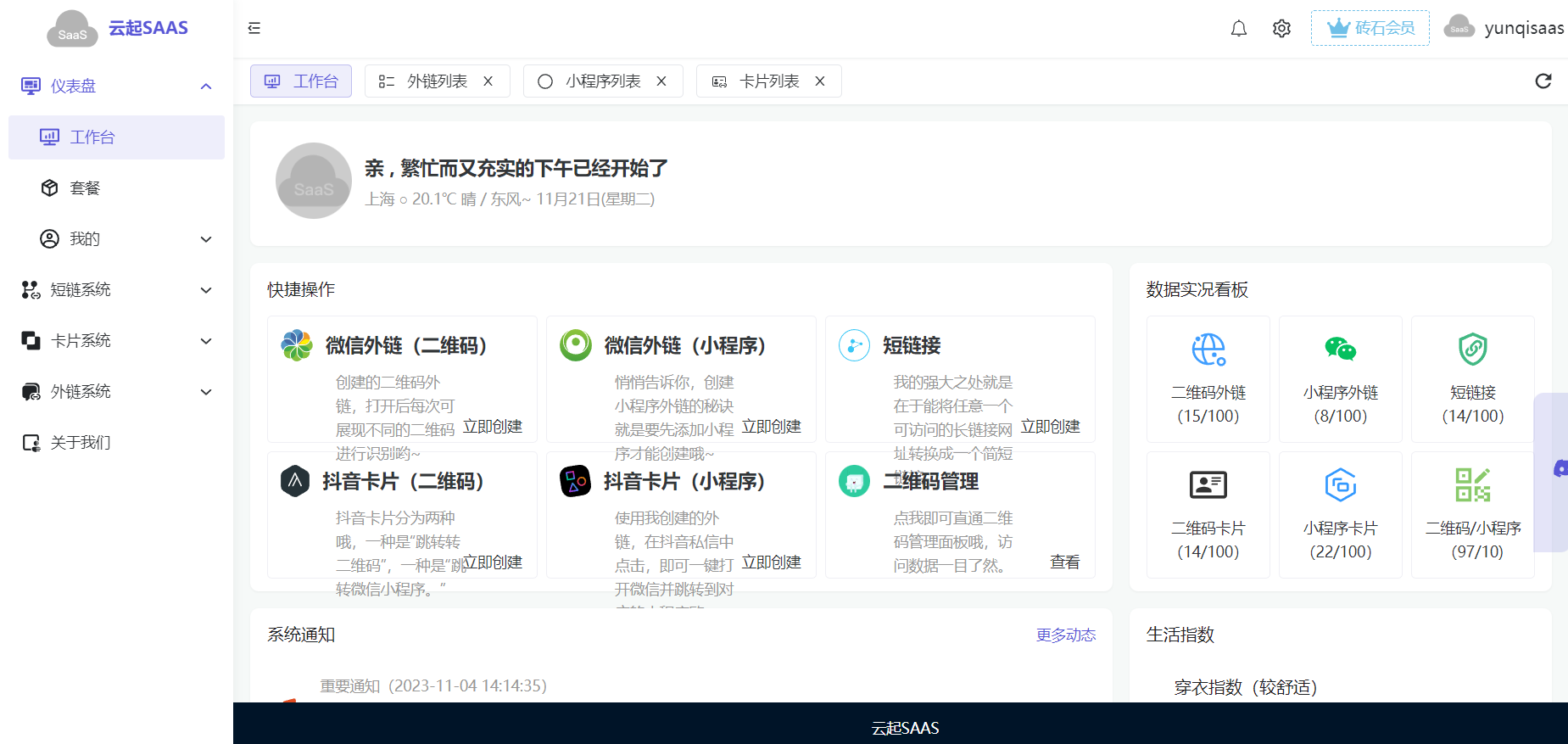
Task: Click the 我的 user circle icon
Action: 50,239
